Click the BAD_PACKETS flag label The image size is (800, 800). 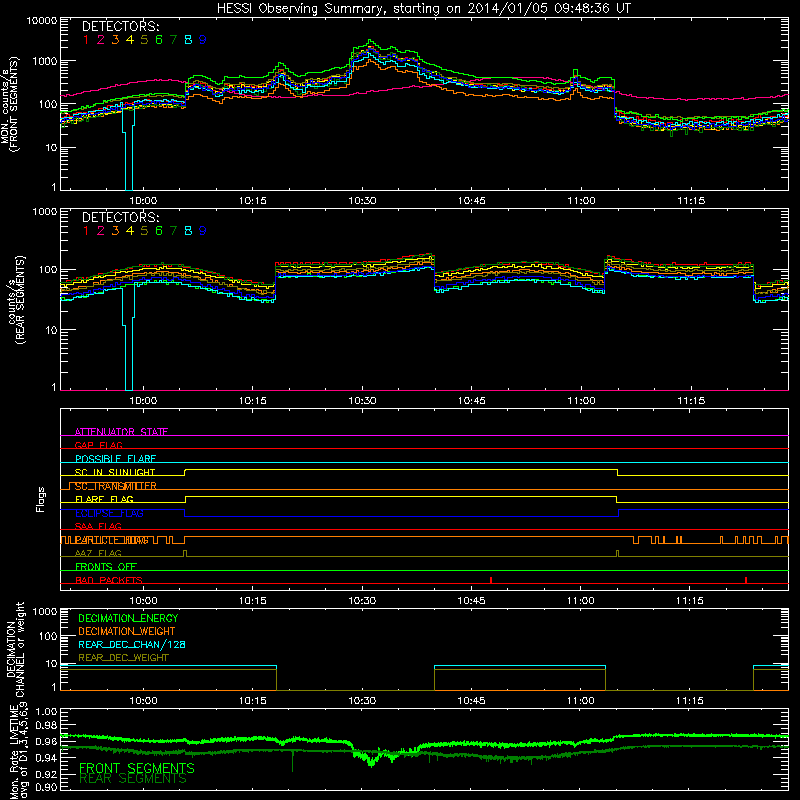tap(109, 580)
